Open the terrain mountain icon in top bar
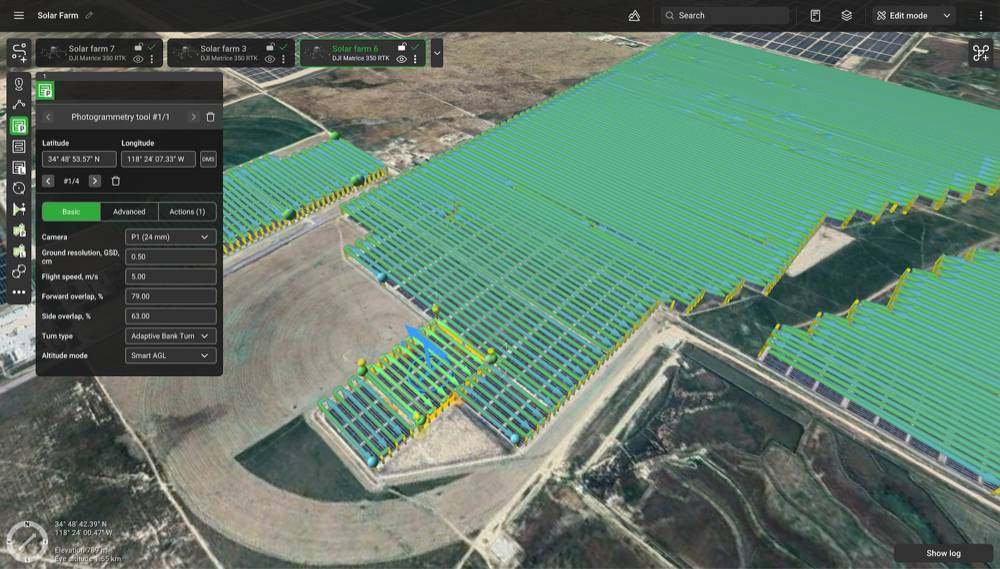 tap(634, 16)
